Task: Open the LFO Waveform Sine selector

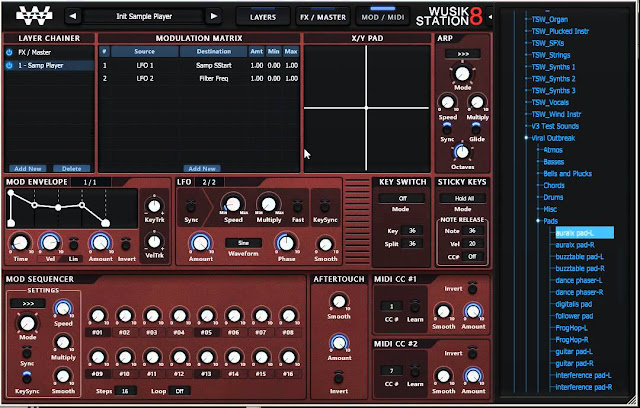Action: click(243, 243)
